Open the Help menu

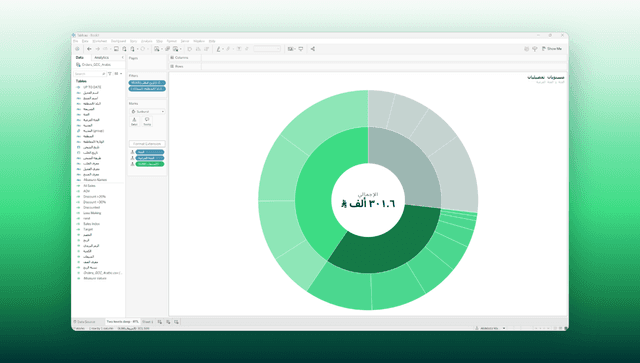click(212, 41)
